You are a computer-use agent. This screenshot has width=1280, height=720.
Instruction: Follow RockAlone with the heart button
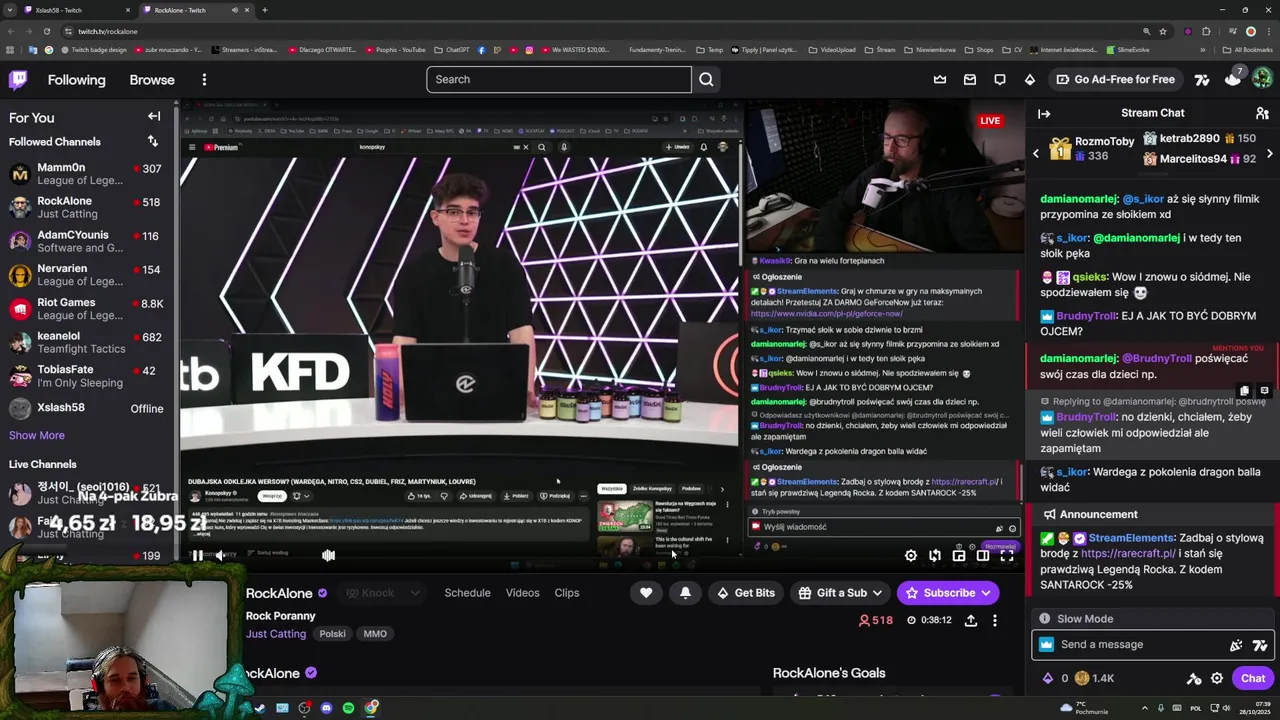tap(646, 593)
